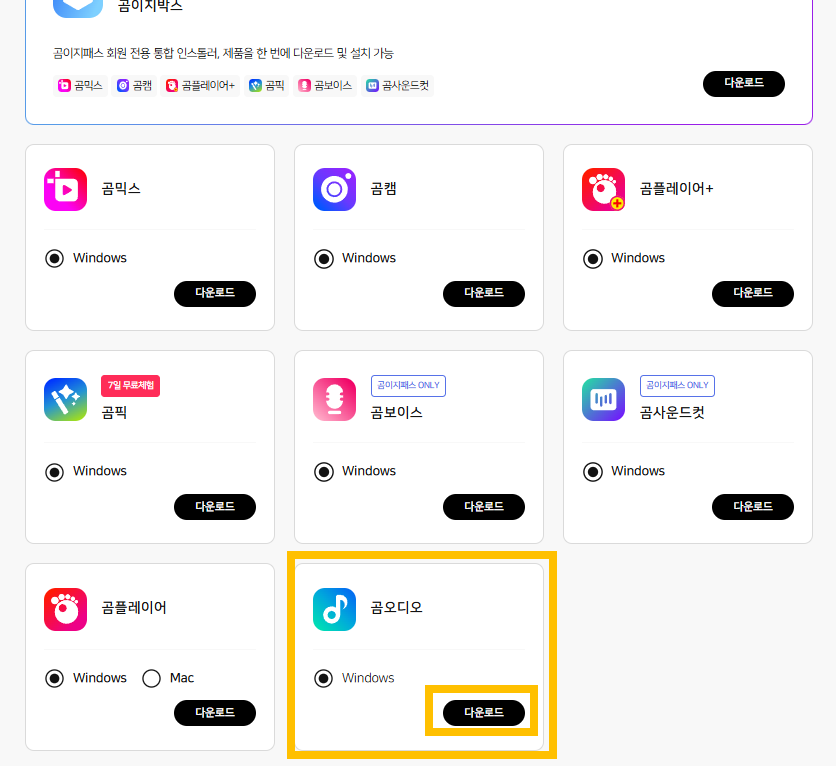The width and height of the screenshot is (836, 766).
Task: Click the 곰플레이어 red paw icon
Action: click(x=66, y=609)
